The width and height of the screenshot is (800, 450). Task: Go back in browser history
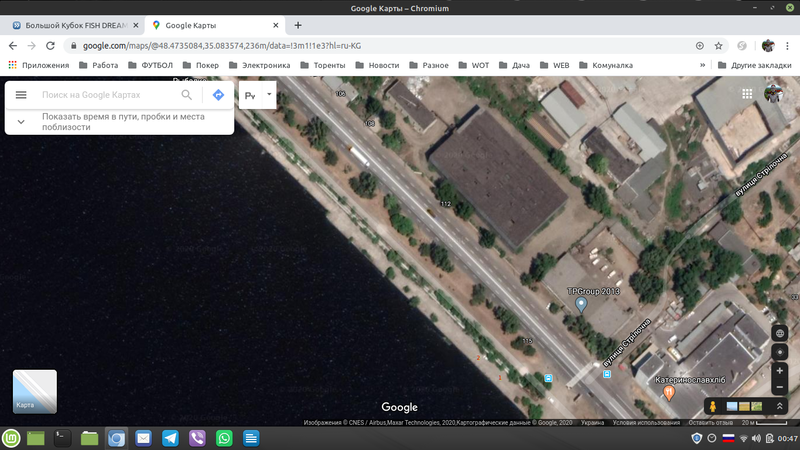click(13, 46)
